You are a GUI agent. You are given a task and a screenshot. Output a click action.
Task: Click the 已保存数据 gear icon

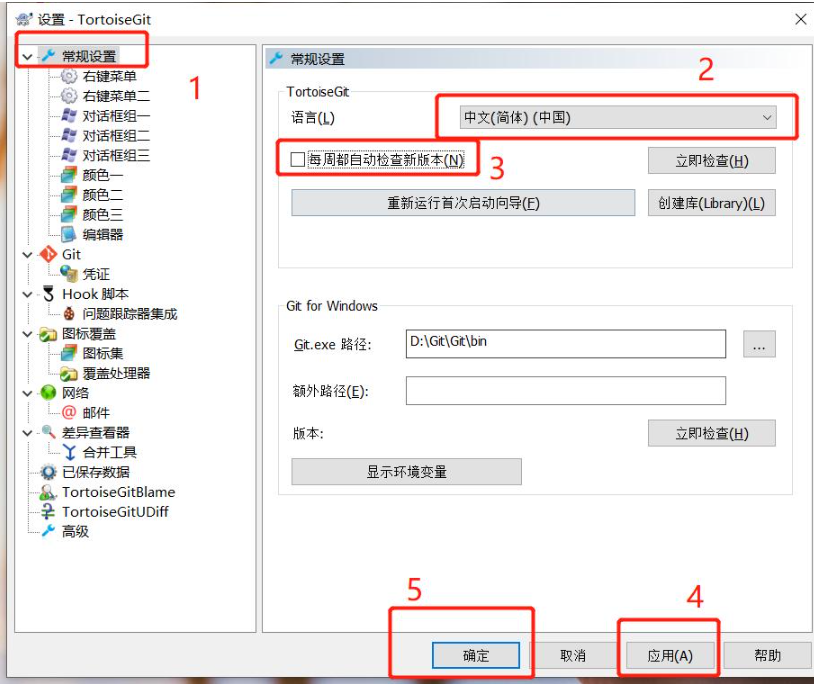pyautogui.click(x=48, y=472)
